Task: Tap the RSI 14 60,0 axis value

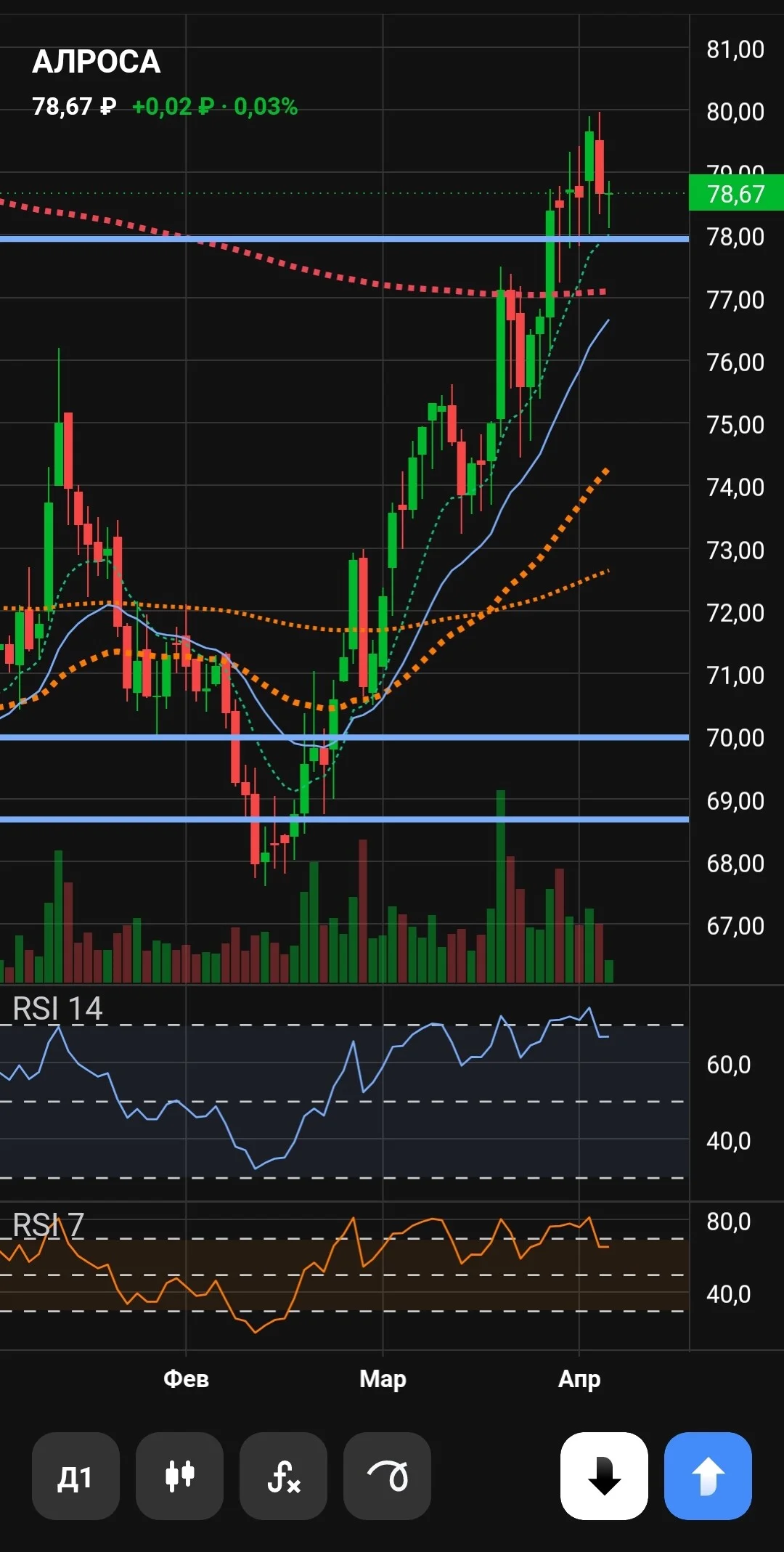Action: pos(729,1065)
